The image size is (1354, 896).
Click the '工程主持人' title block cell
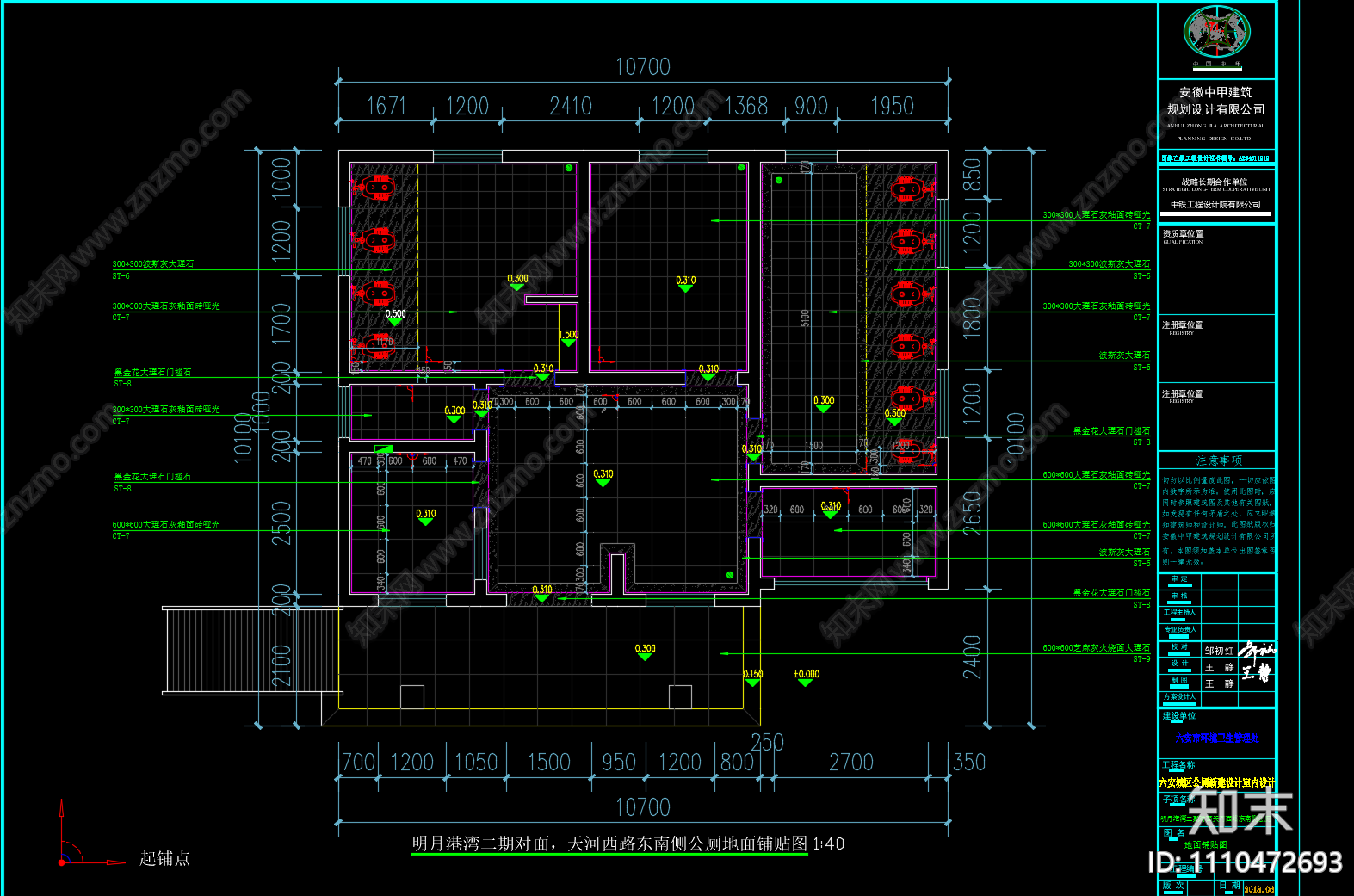1179,613
